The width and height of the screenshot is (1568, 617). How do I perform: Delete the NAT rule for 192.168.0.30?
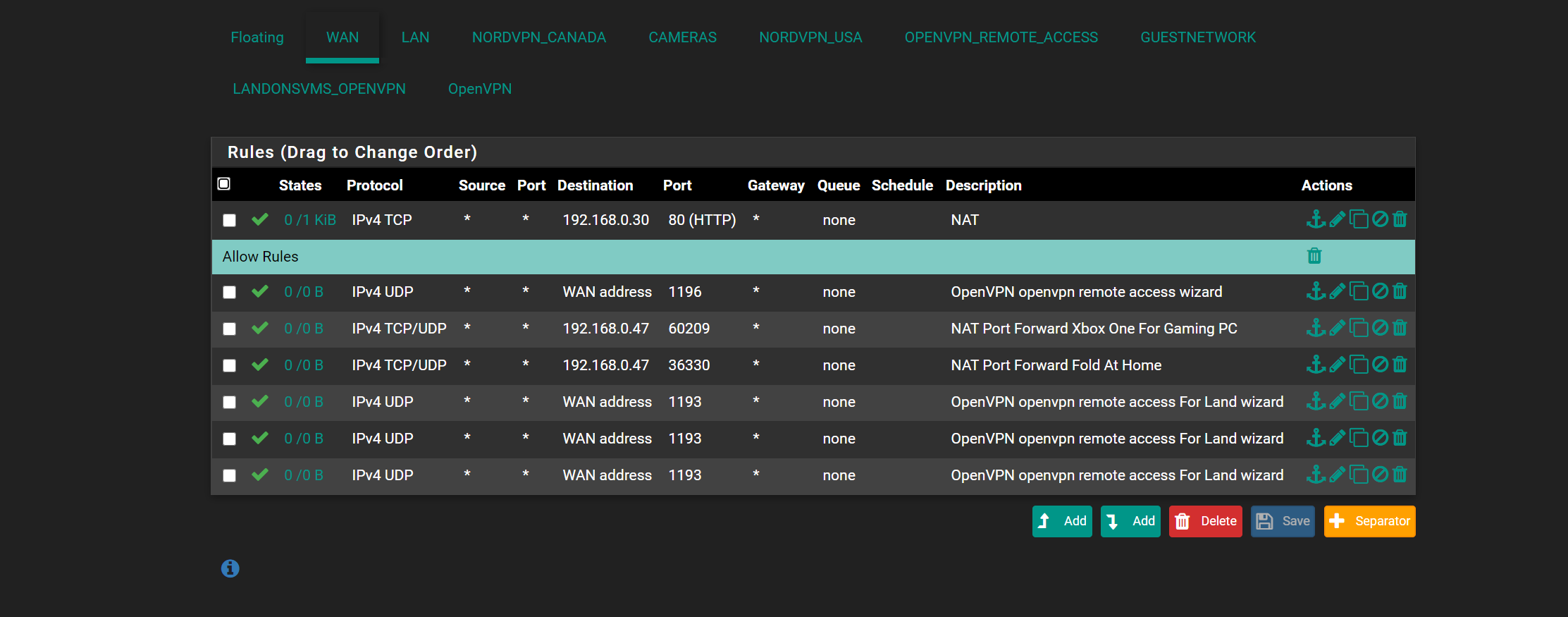(x=1400, y=219)
